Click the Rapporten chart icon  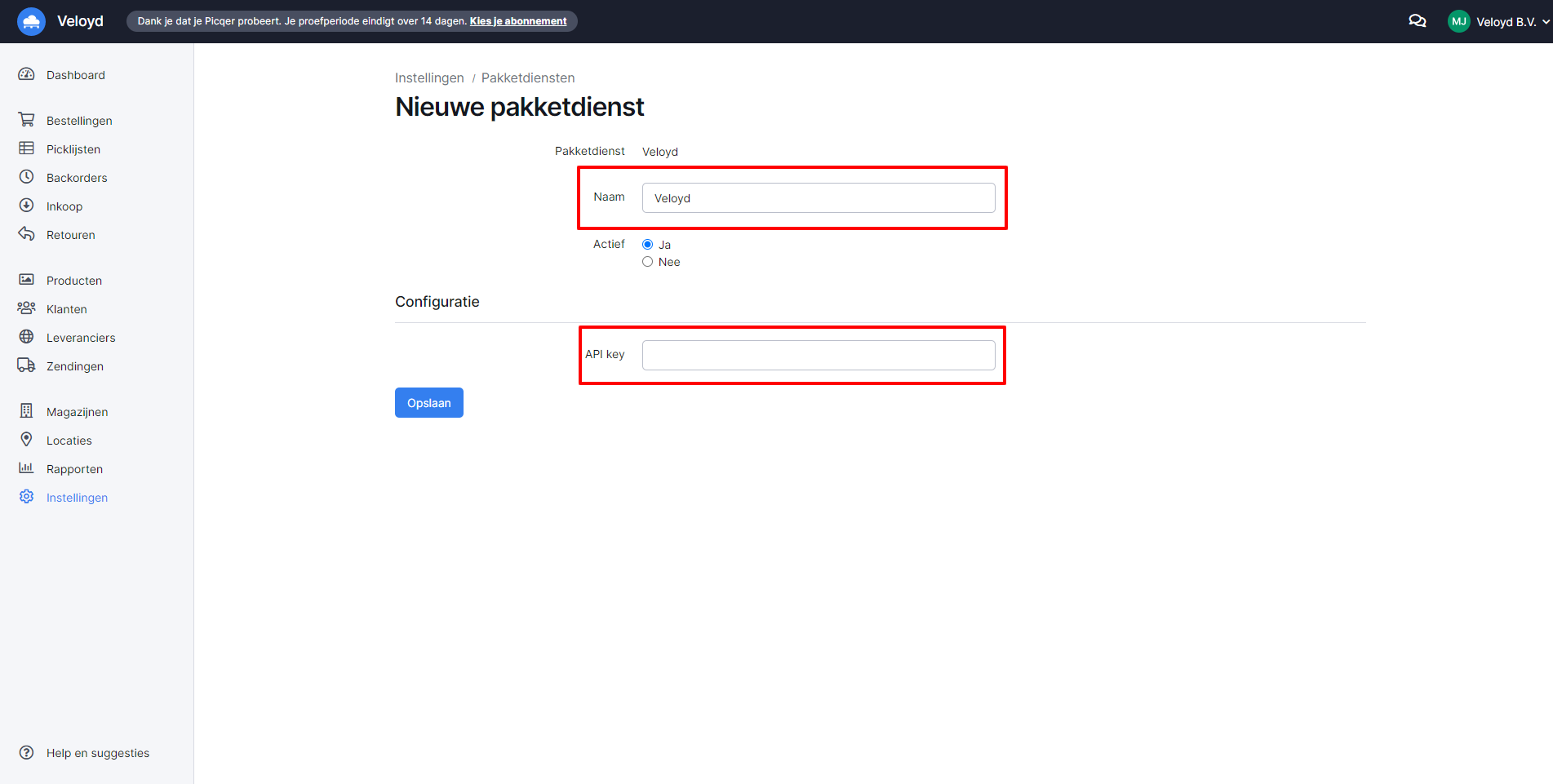[x=26, y=468]
